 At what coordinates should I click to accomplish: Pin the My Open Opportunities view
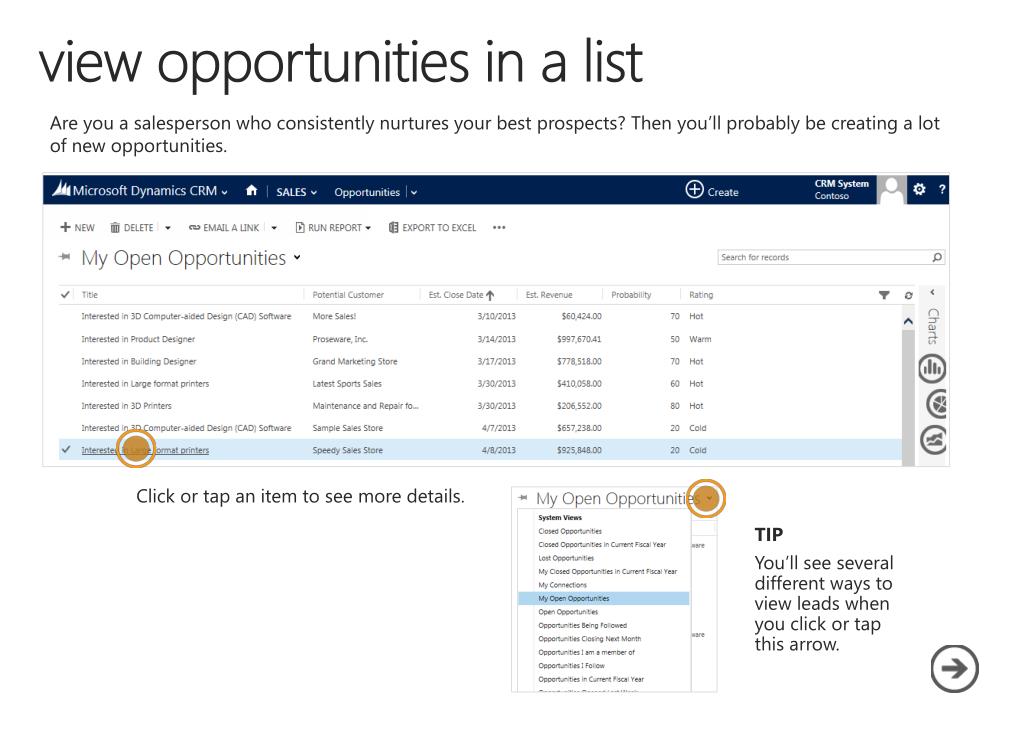pos(64,257)
